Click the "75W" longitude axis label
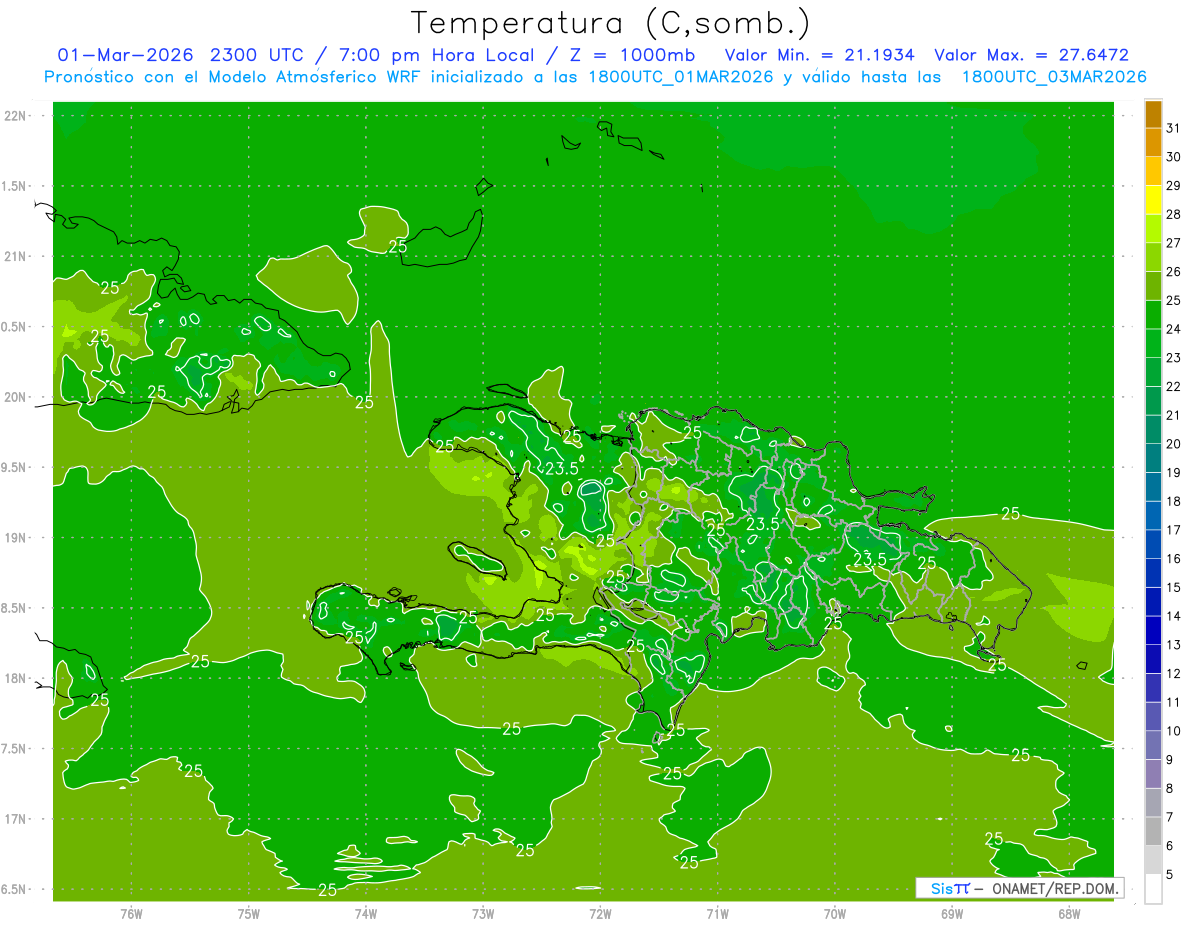The image size is (1200, 927). coord(249,914)
